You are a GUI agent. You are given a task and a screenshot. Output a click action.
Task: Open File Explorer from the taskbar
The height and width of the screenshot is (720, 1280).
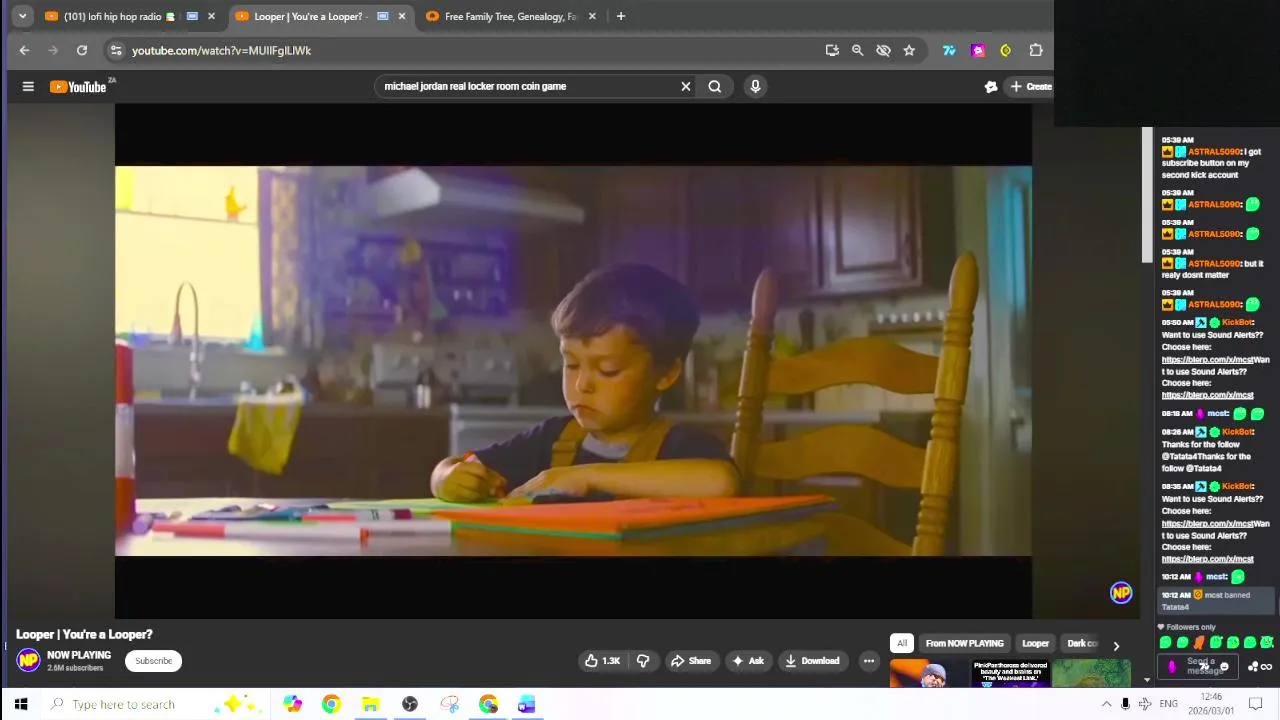coord(370,704)
